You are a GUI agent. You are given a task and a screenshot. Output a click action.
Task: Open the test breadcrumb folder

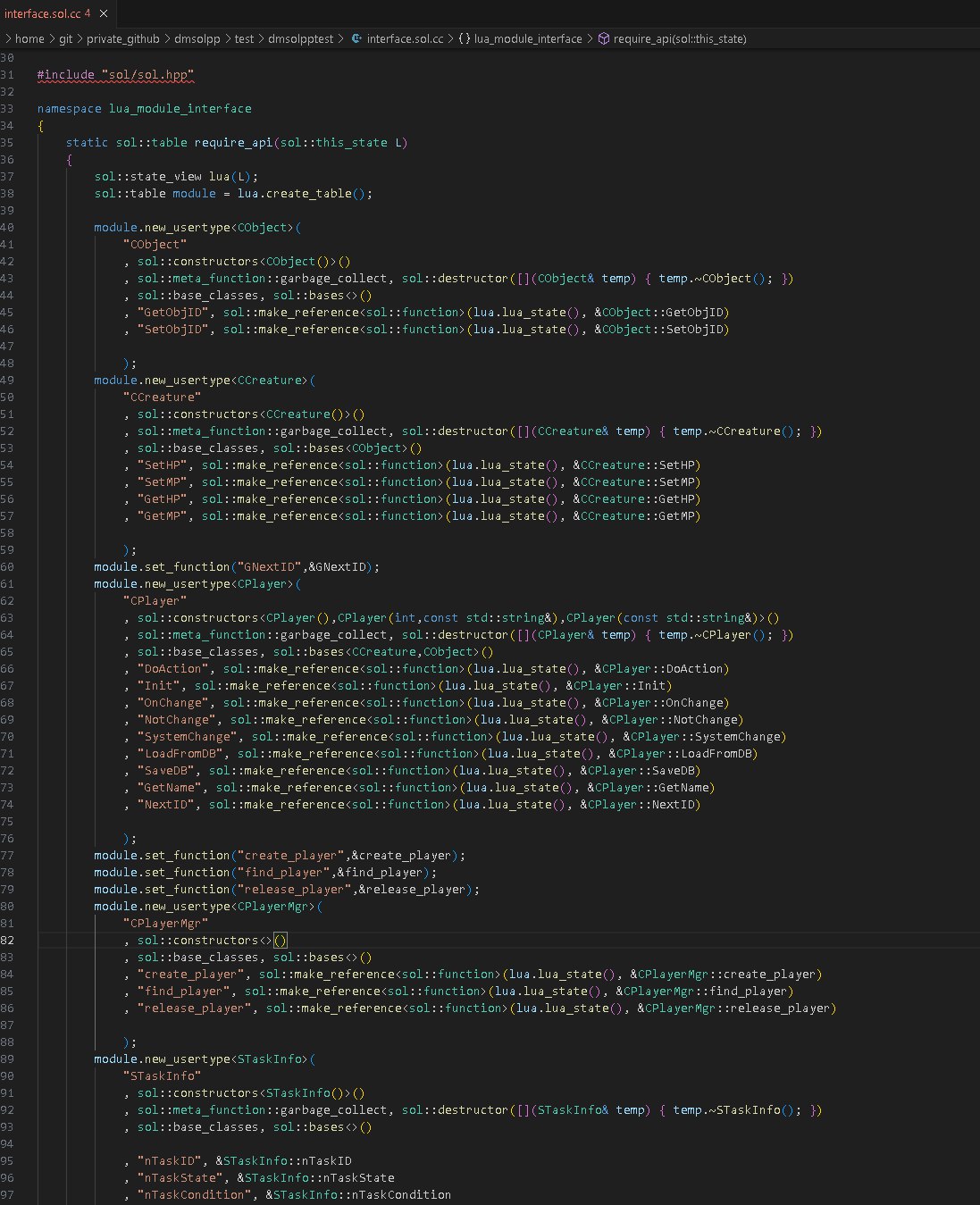pos(243,38)
